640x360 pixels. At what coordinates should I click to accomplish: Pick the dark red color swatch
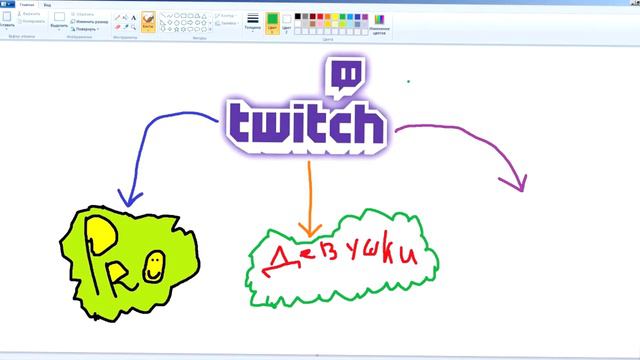[313, 16]
